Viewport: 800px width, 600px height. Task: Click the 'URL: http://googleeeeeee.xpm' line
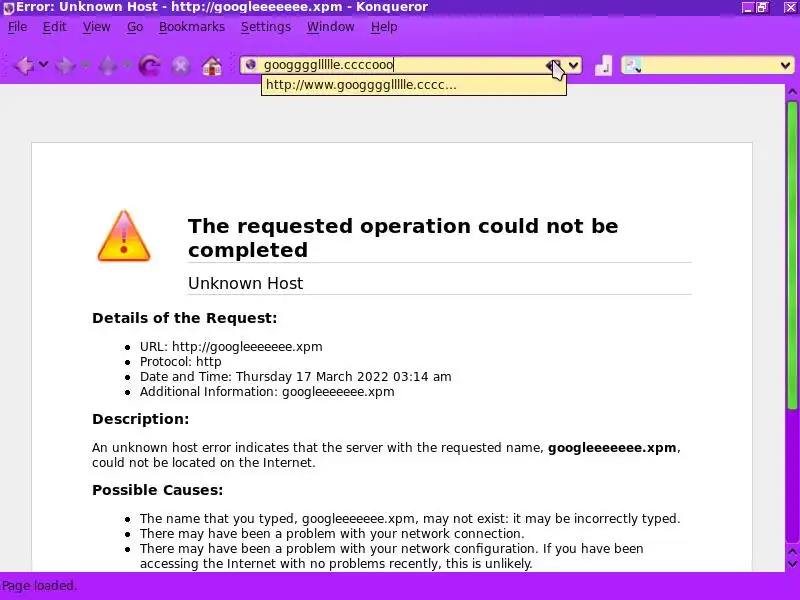(x=231, y=347)
